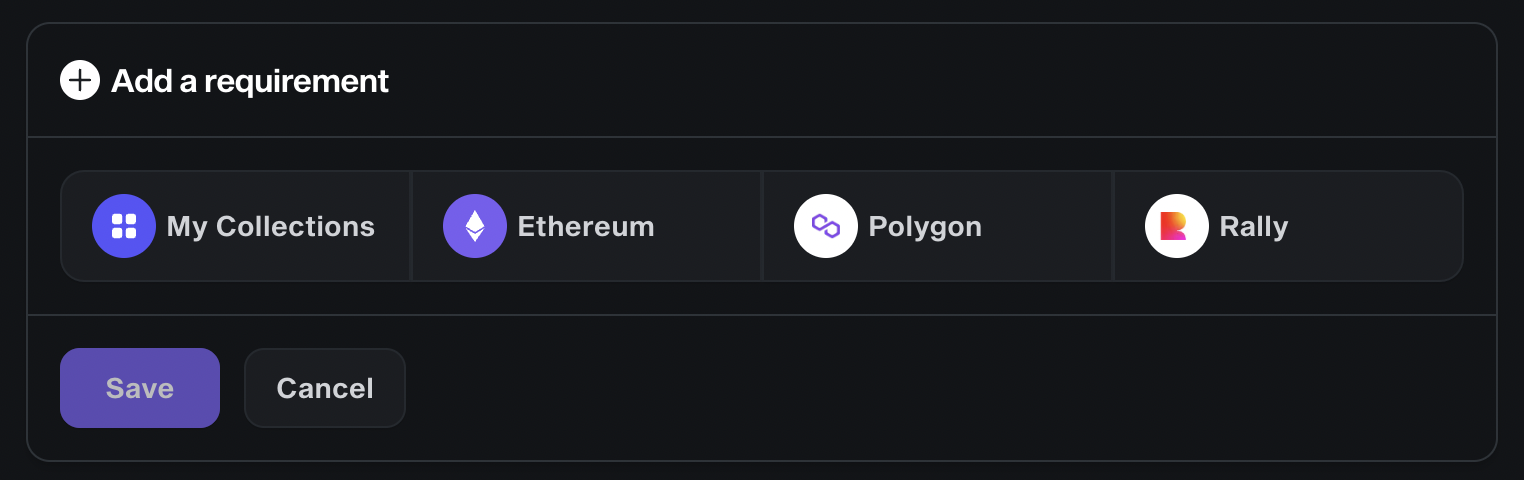Click the plus circle icon
The image size is (1524, 480).
pyautogui.click(x=80, y=80)
